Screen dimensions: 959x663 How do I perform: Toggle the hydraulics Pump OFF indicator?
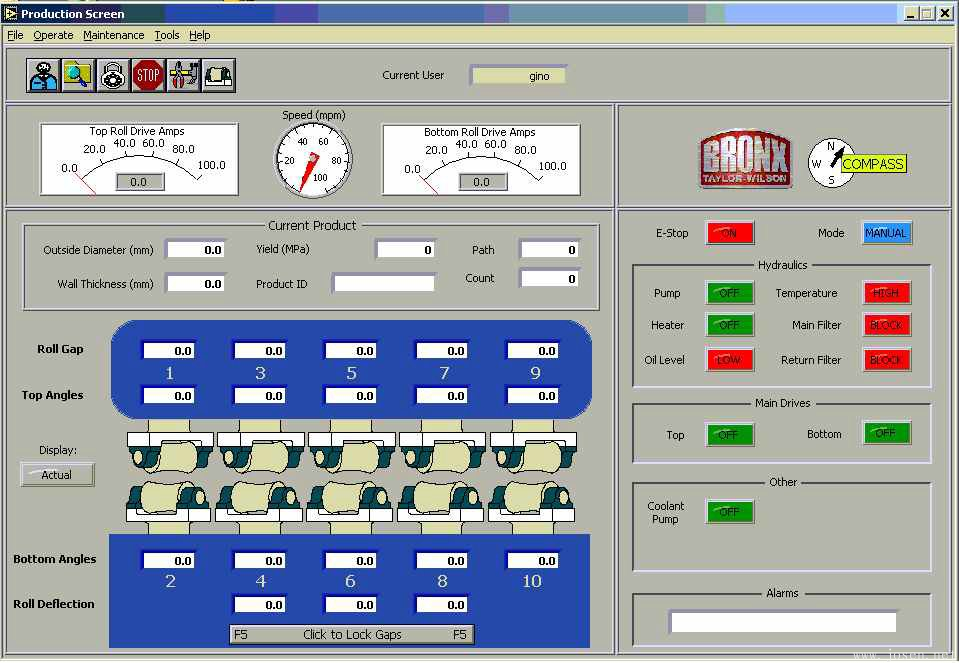point(730,293)
